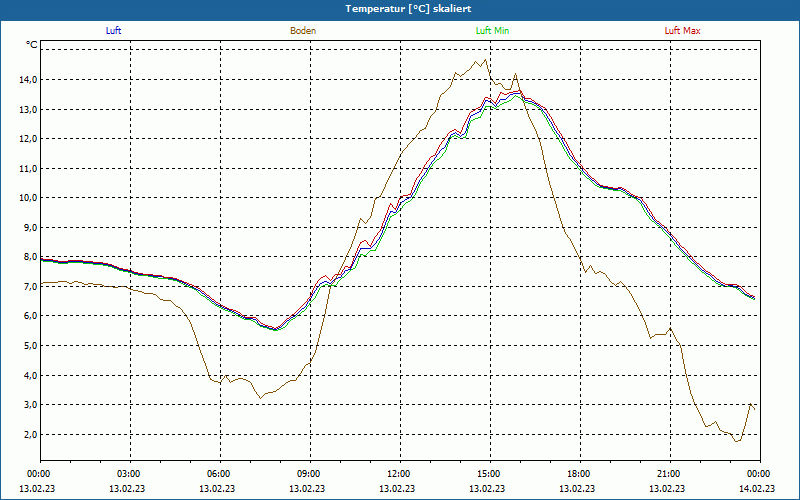Viewport: 800px width, 500px height.
Task: Click the 11,0 y-axis value
Action: (29, 168)
